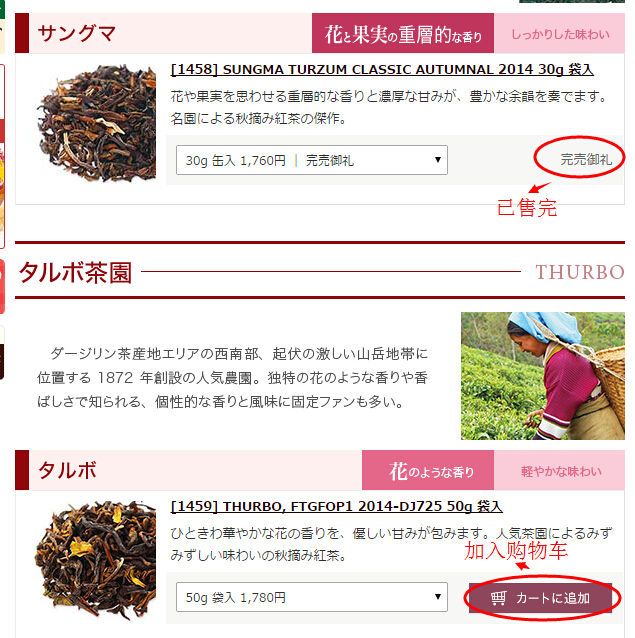Click arrow on Thurbo quantity selector
The width and height of the screenshot is (635, 638).
coord(438,596)
